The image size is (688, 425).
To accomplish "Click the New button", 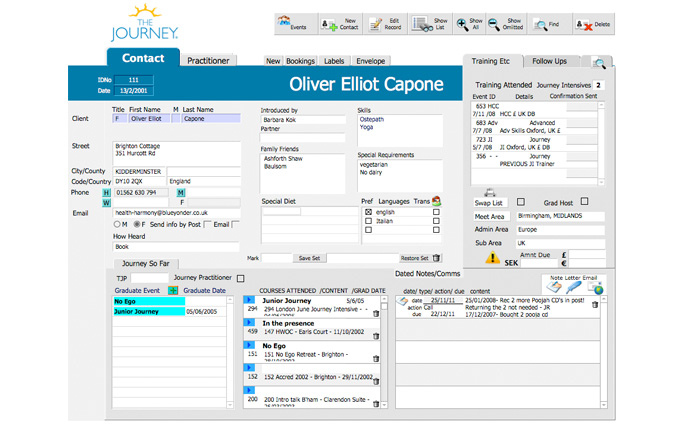I will 273,61.
